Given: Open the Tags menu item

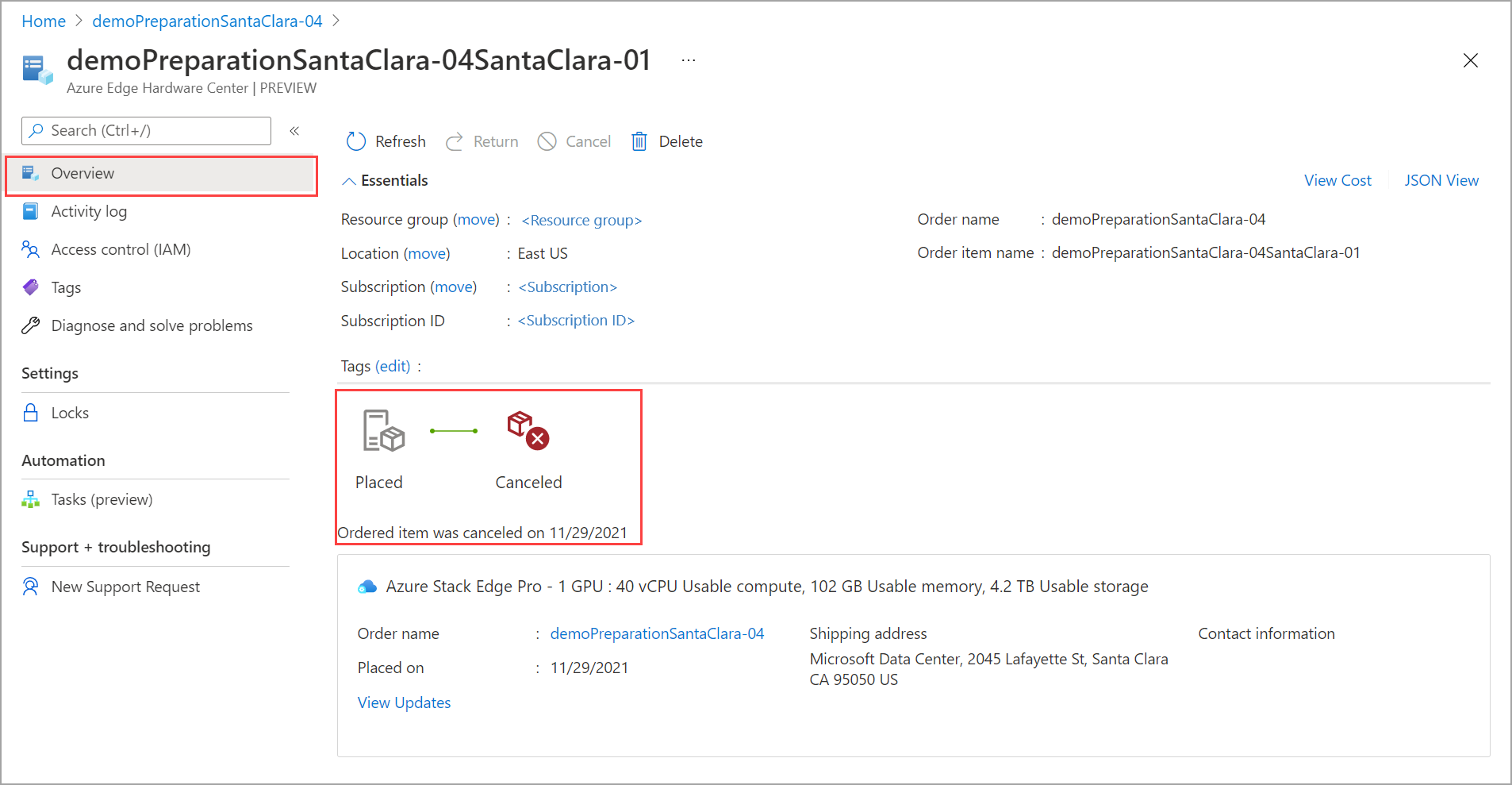Looking at the screenshot, I should click(x=66, y=287).
